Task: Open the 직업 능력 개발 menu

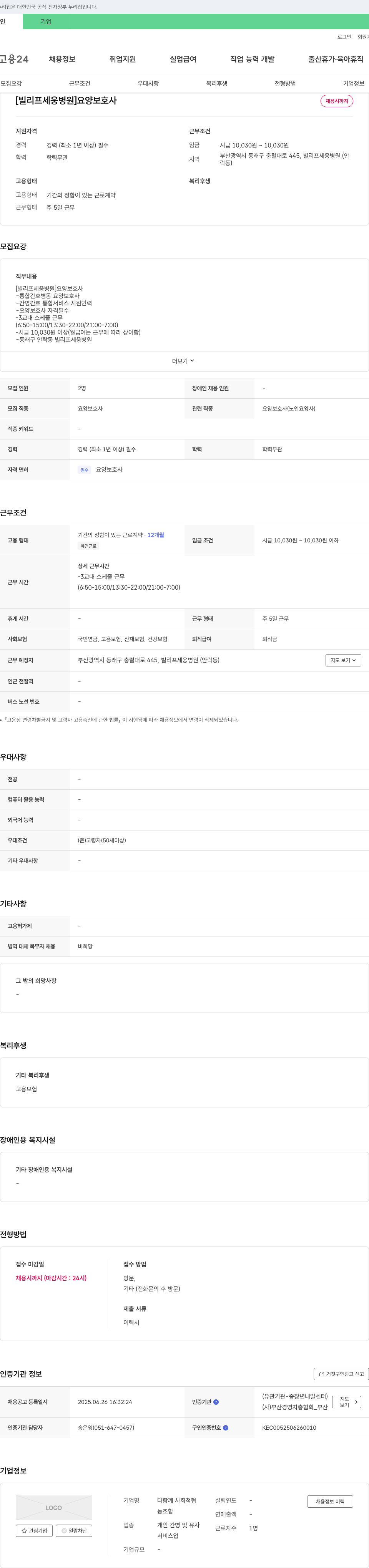Action: pyautogui.click(x=252, y=59)
